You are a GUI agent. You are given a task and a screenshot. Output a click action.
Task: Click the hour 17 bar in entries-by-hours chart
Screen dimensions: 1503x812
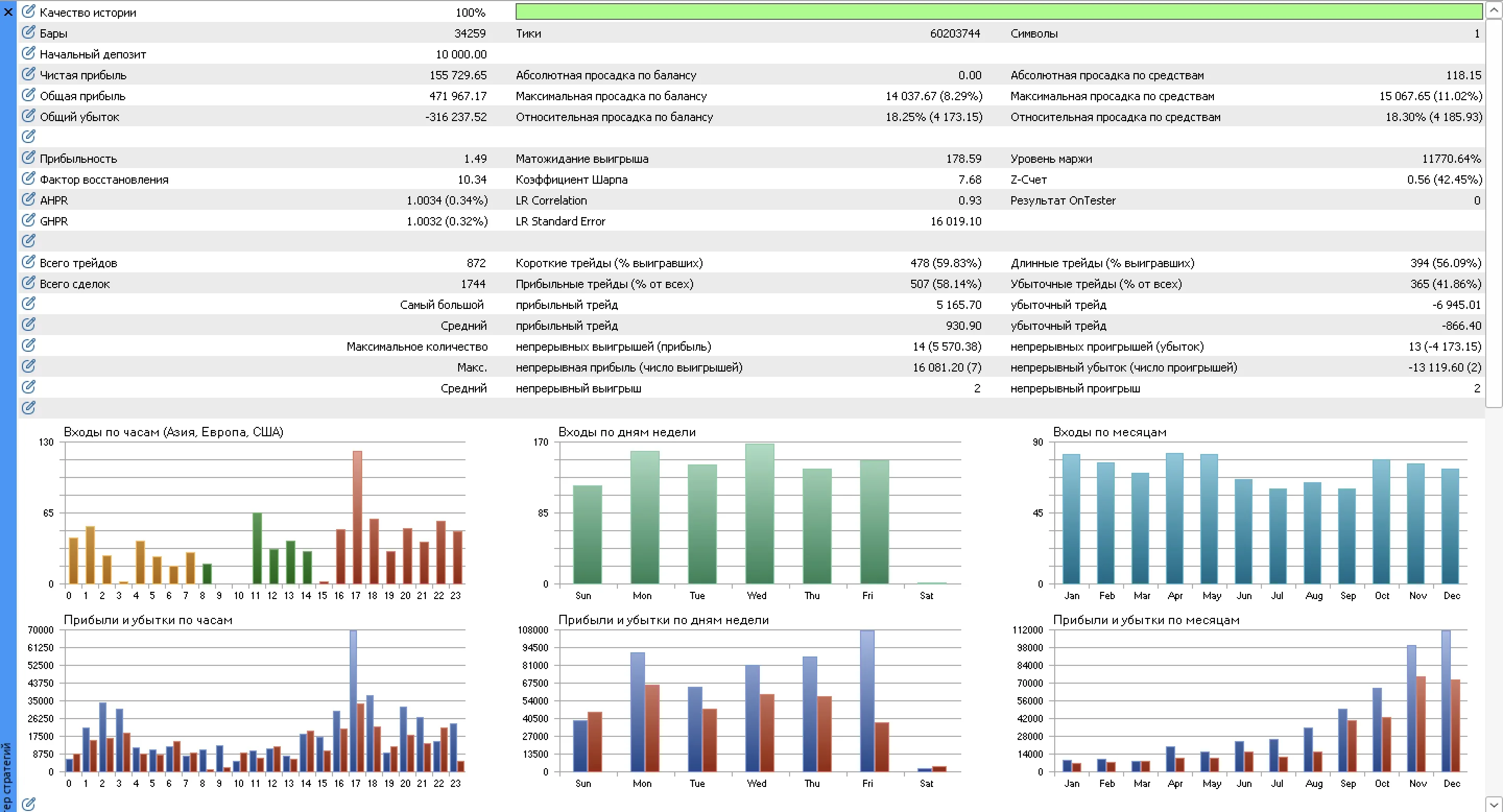357,518
